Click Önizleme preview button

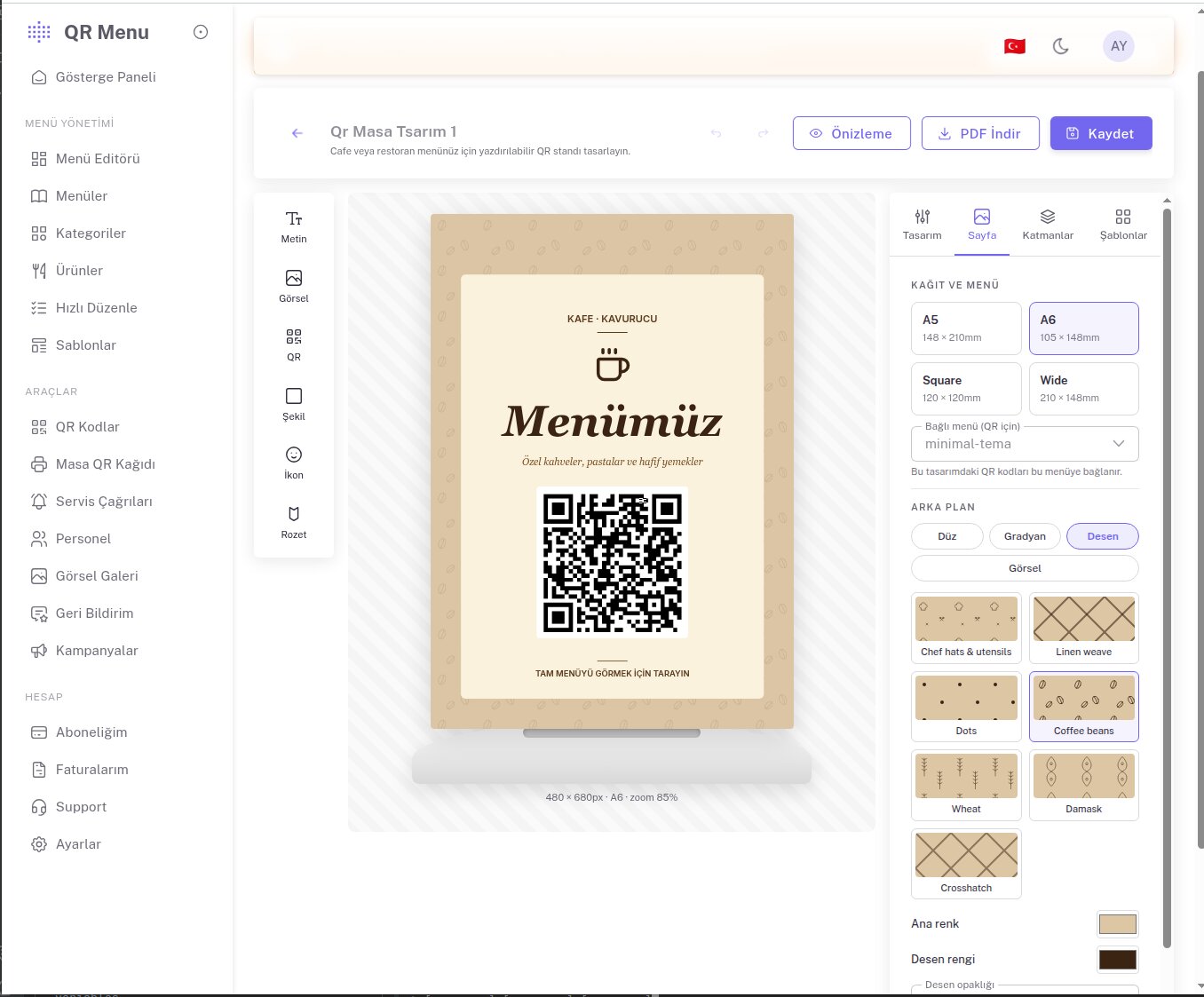[852, 133]
